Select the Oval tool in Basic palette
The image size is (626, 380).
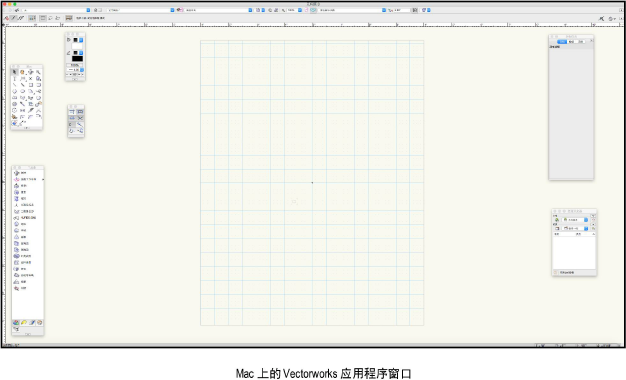click(23, 91)
